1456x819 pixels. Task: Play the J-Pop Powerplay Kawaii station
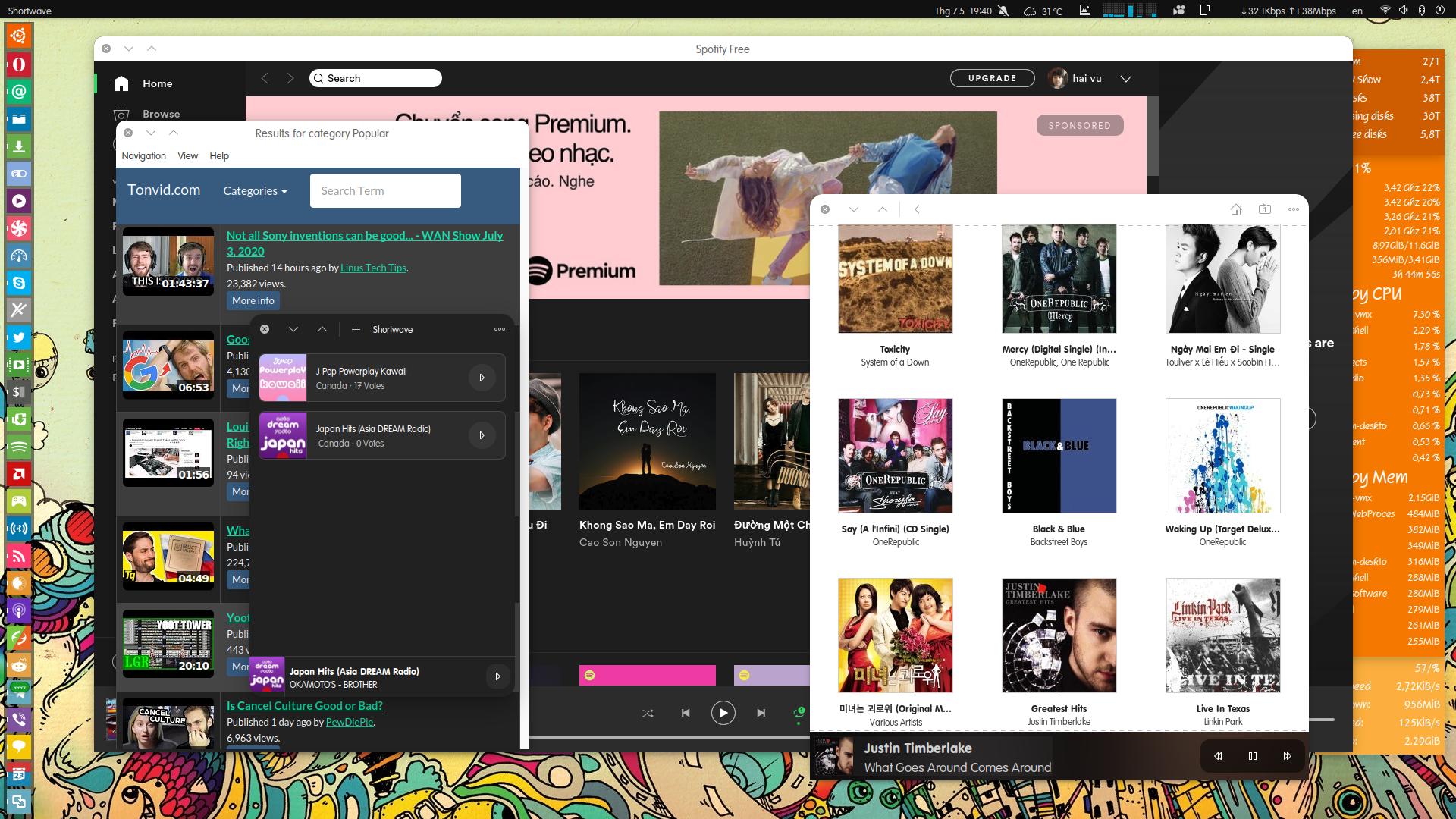pos(482,378)
